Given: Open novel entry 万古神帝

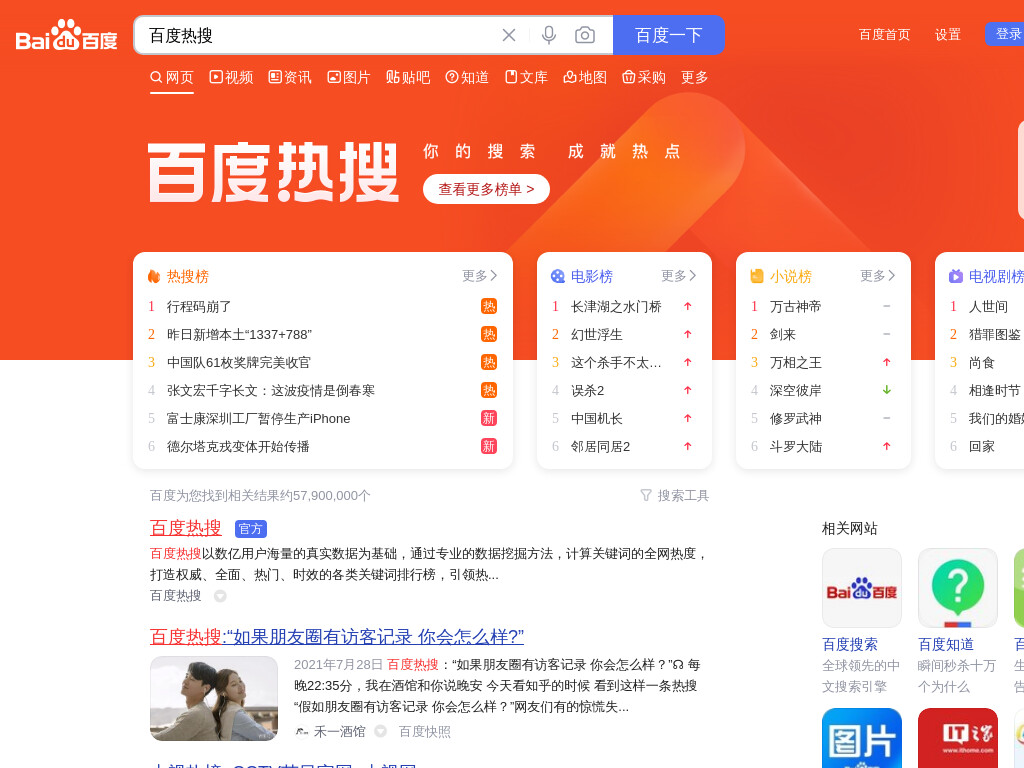Looking at the screenshot, I should point(795,306).
